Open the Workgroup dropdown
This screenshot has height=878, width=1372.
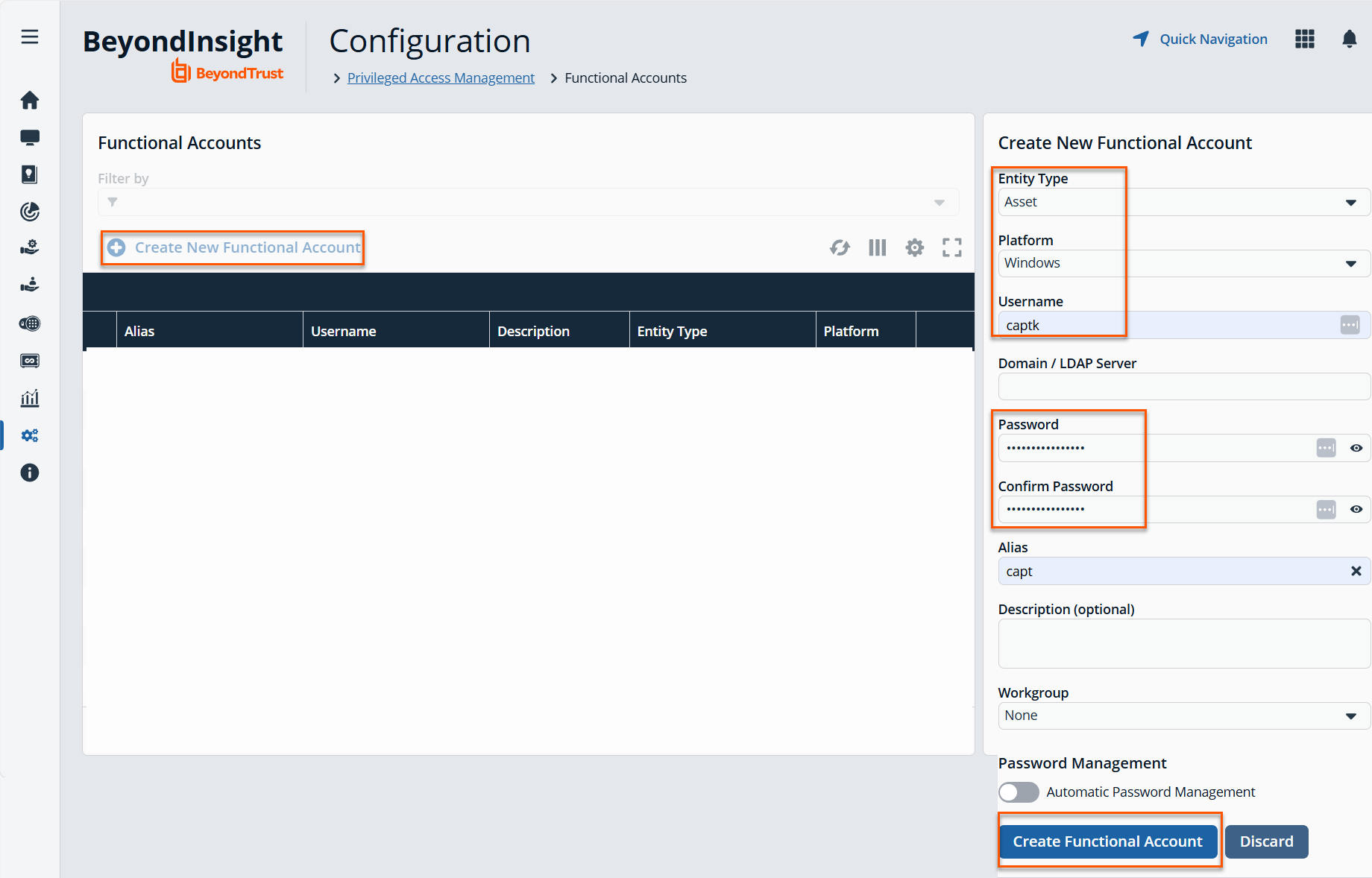[1184, 716]
